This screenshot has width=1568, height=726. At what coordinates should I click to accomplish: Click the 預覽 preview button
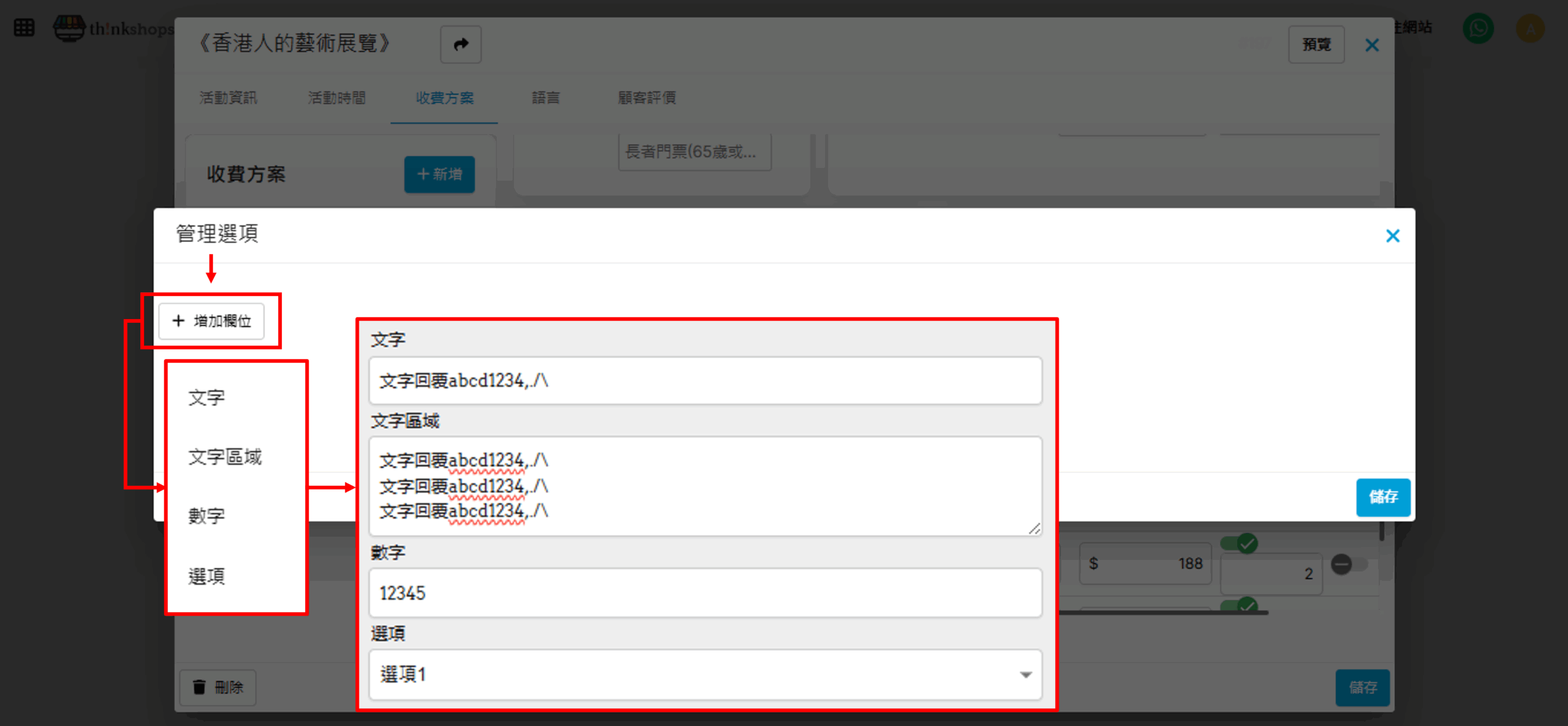tap(1316, 45)
